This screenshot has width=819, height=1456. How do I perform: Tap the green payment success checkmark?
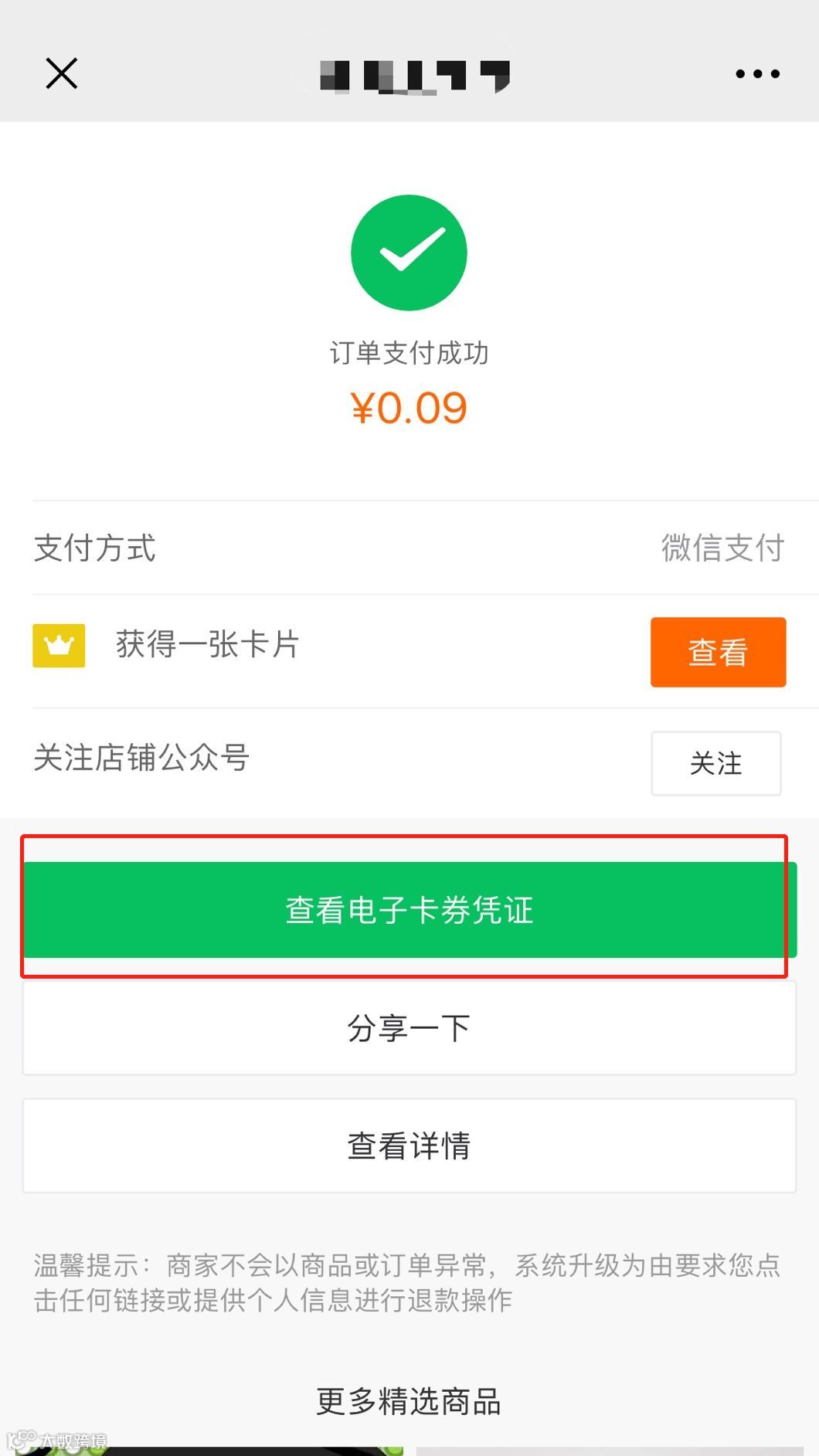coord(409,253)
